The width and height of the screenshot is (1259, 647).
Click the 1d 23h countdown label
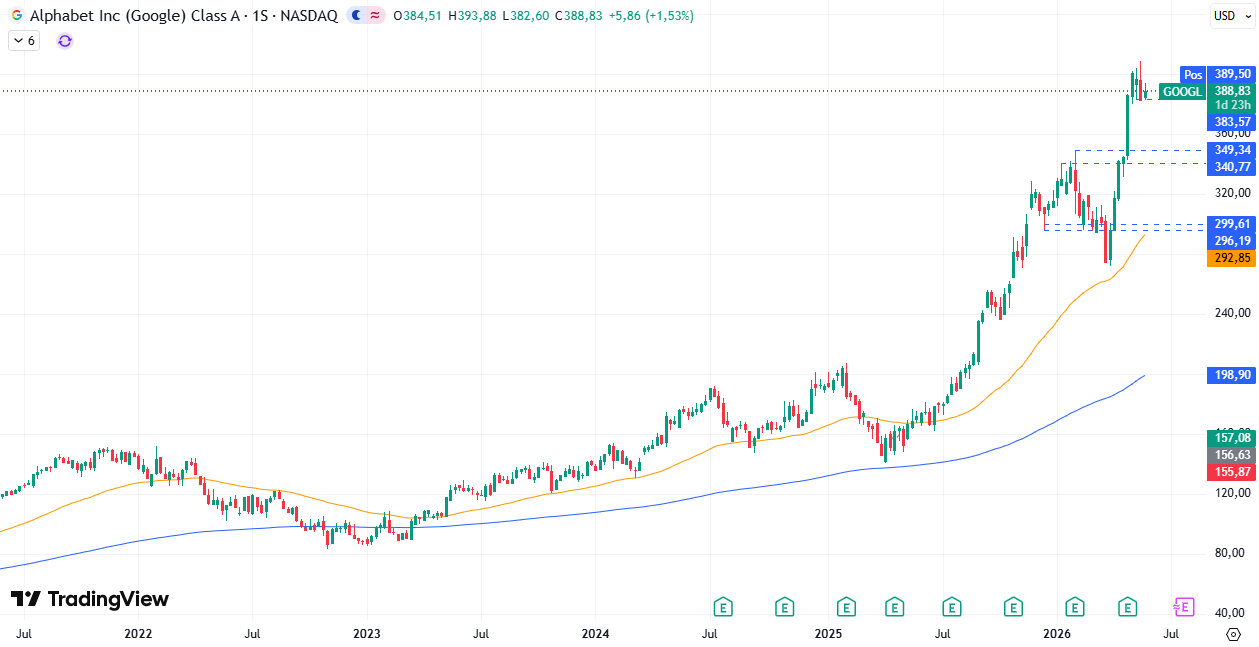pyautogui.click(x=1231, y=105)
